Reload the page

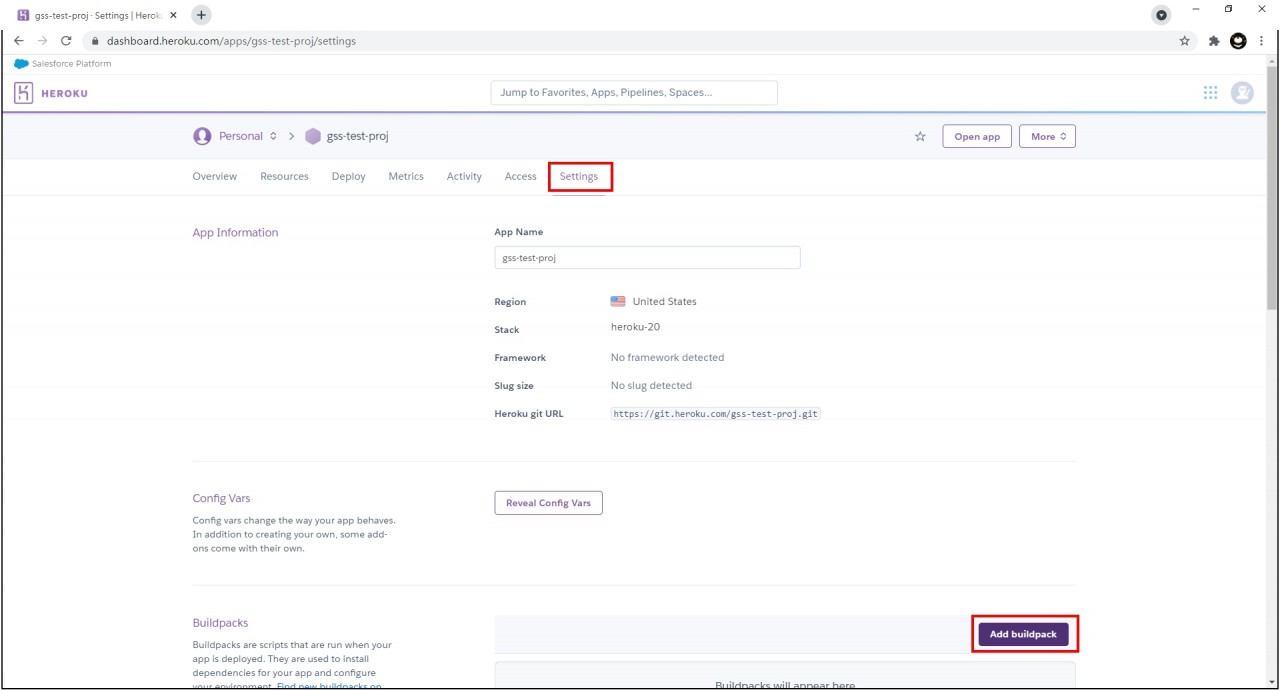[x=66, y=41]
